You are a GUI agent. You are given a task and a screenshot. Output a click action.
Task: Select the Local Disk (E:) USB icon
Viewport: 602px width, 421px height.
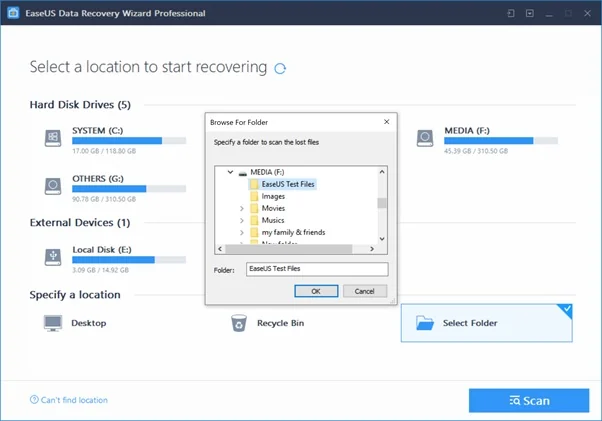(x=53, y=256)
